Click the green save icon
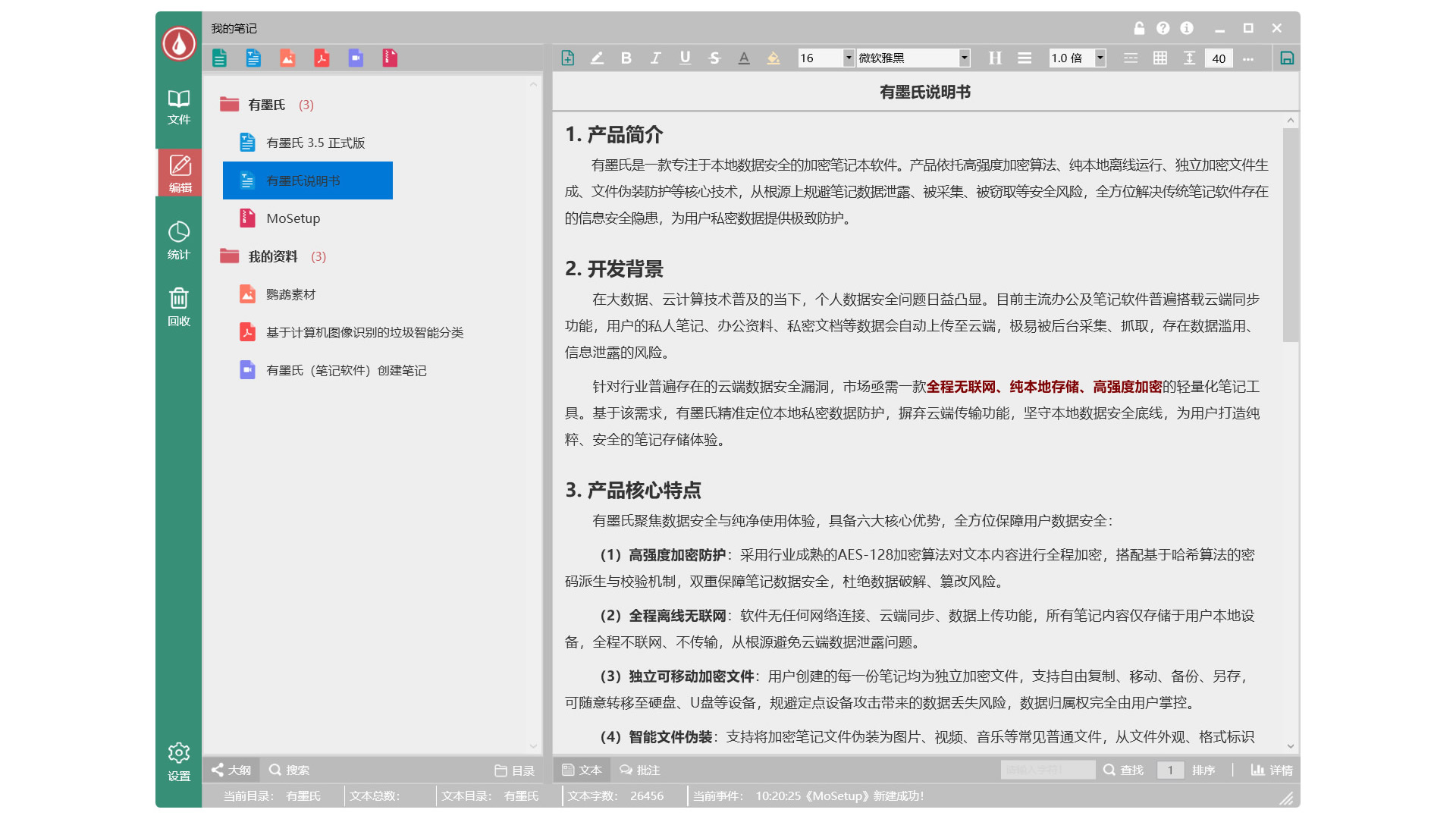The image size is (1456, 819). 1287,58
